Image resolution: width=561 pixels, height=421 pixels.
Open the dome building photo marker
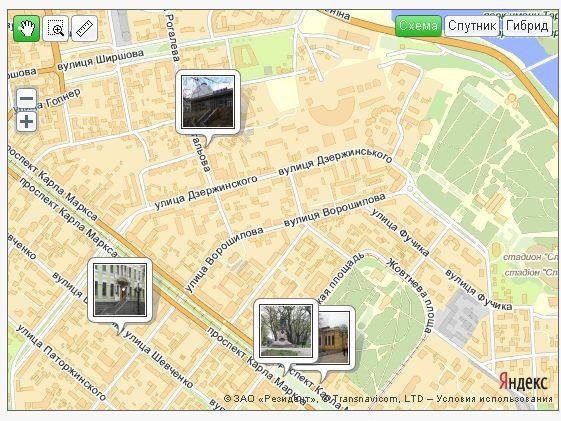[208, 102]
